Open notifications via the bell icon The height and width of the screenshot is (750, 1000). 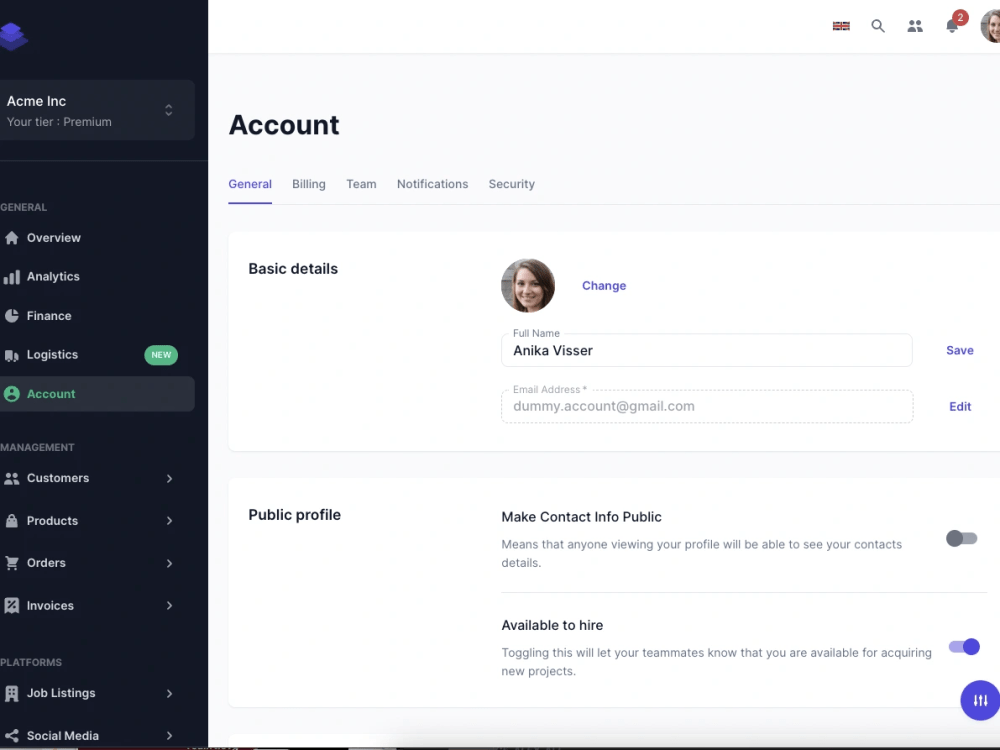[952, 26]
